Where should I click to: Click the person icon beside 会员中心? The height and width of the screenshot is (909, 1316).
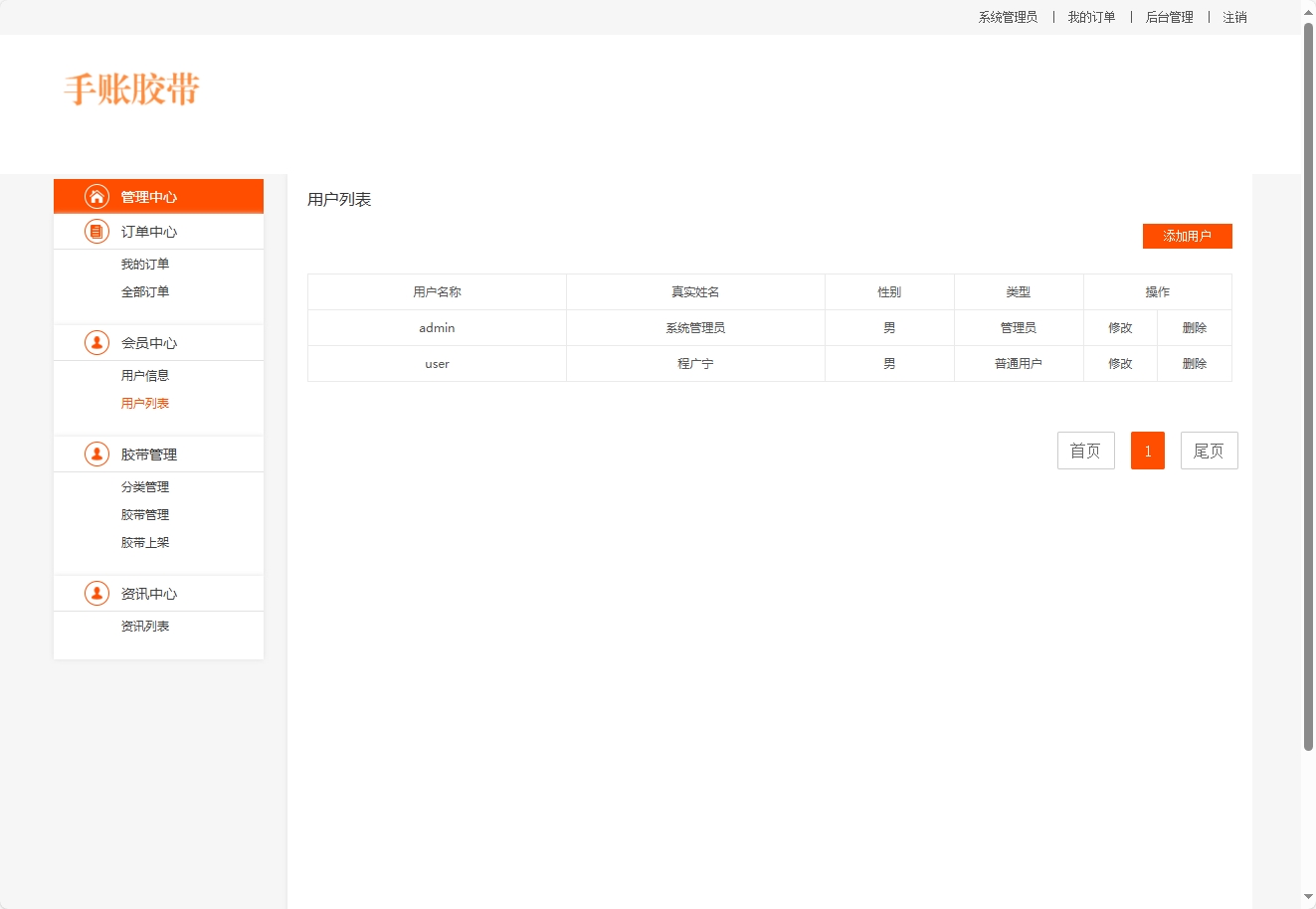[96, 343]
